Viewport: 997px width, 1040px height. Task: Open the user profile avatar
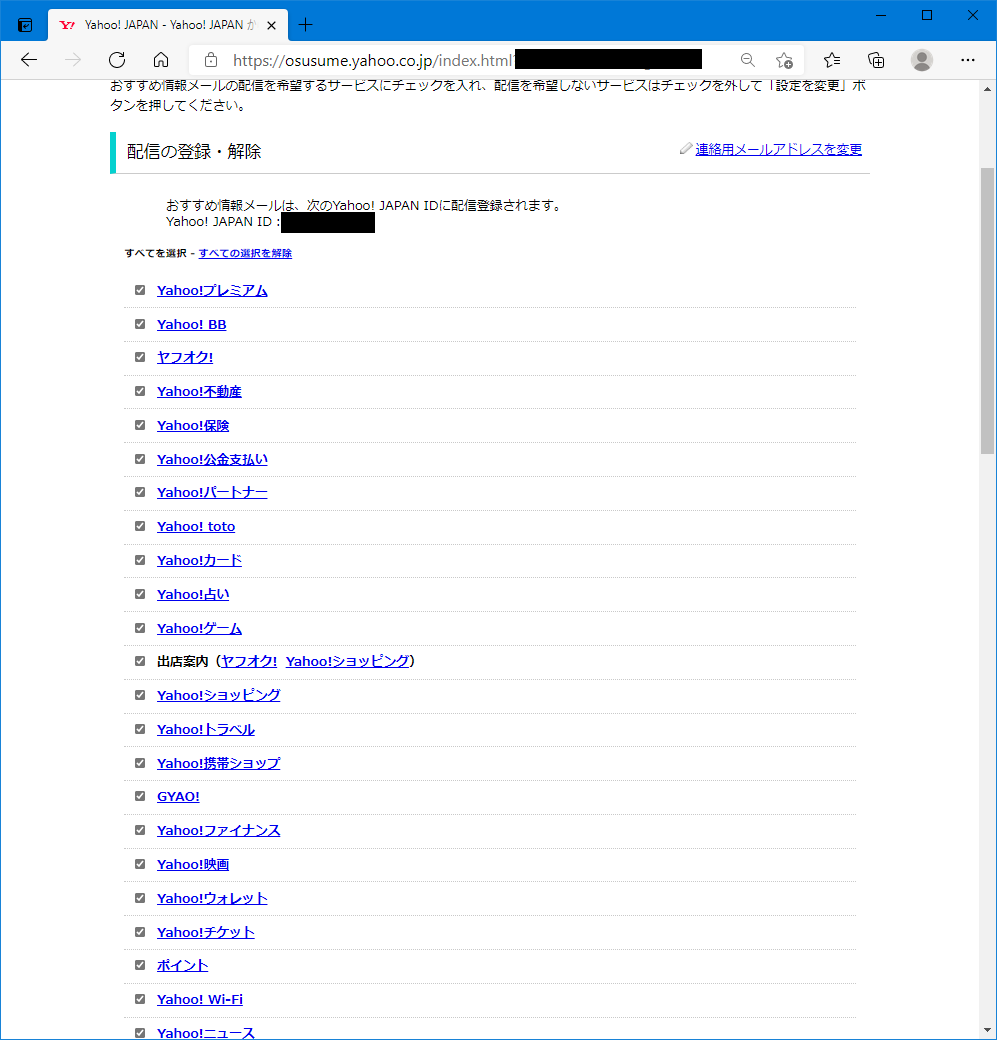click(922, 60)
